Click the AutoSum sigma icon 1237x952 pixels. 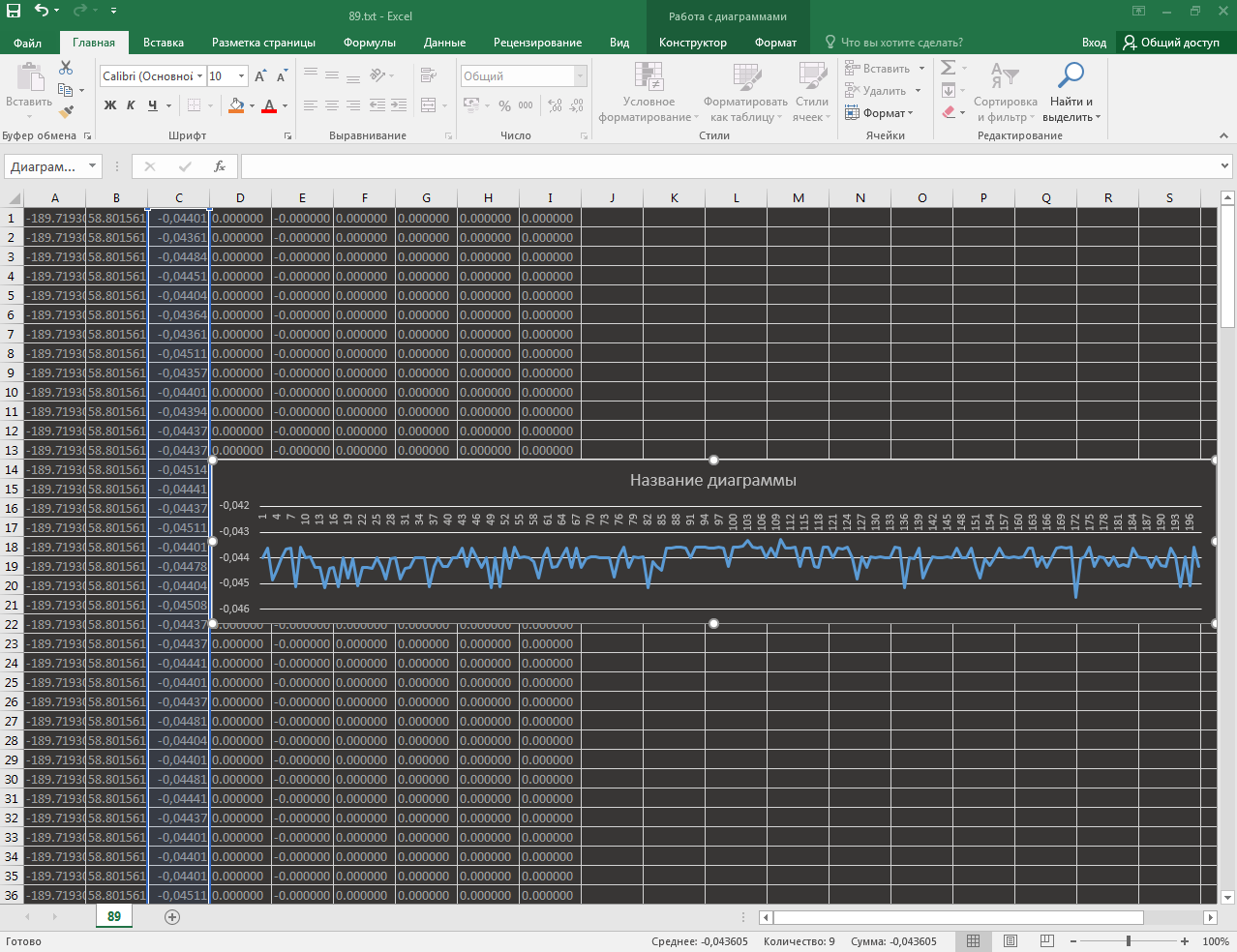949,68
